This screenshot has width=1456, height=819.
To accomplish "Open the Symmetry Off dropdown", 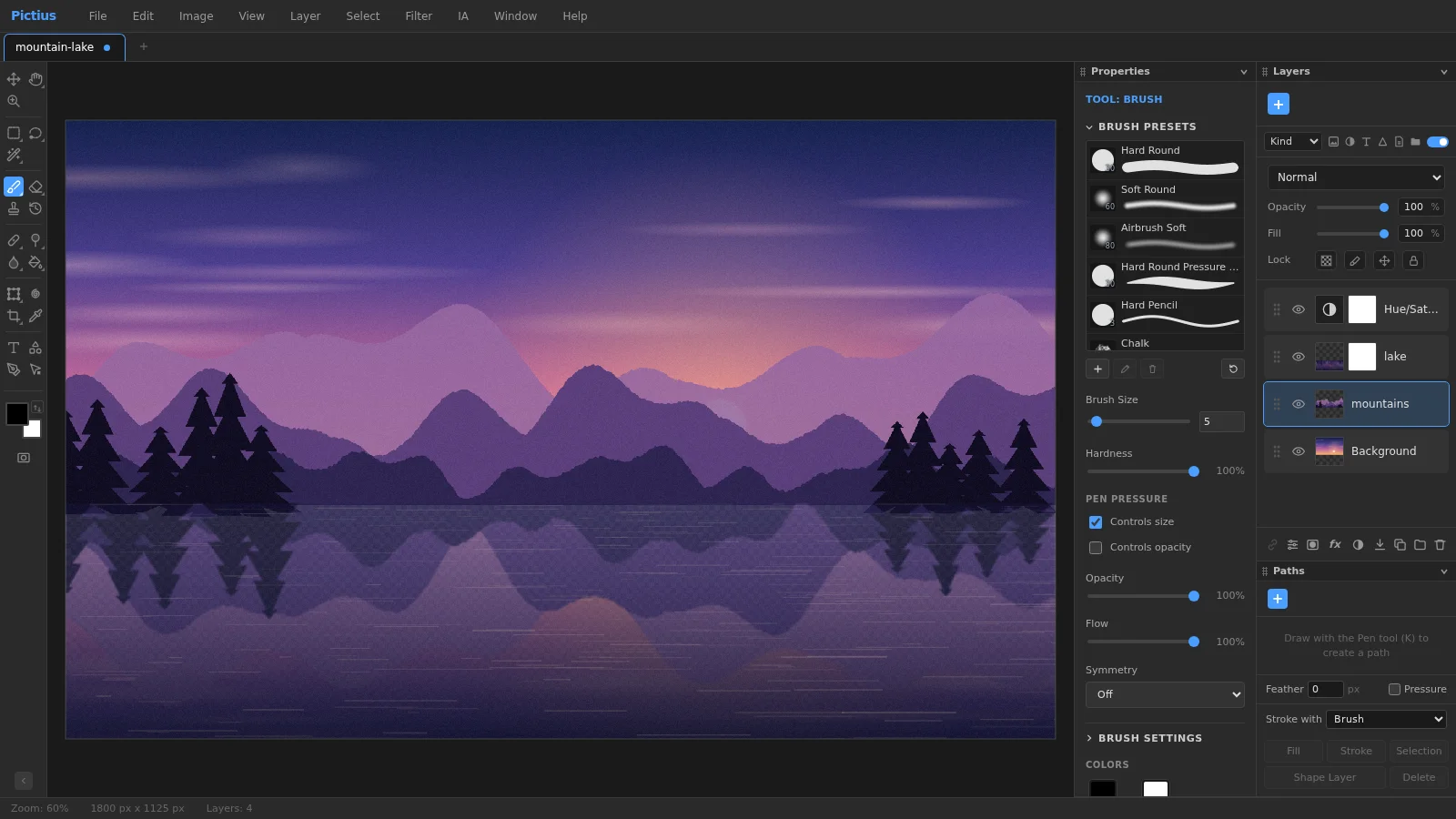I will coord(1165,694).
